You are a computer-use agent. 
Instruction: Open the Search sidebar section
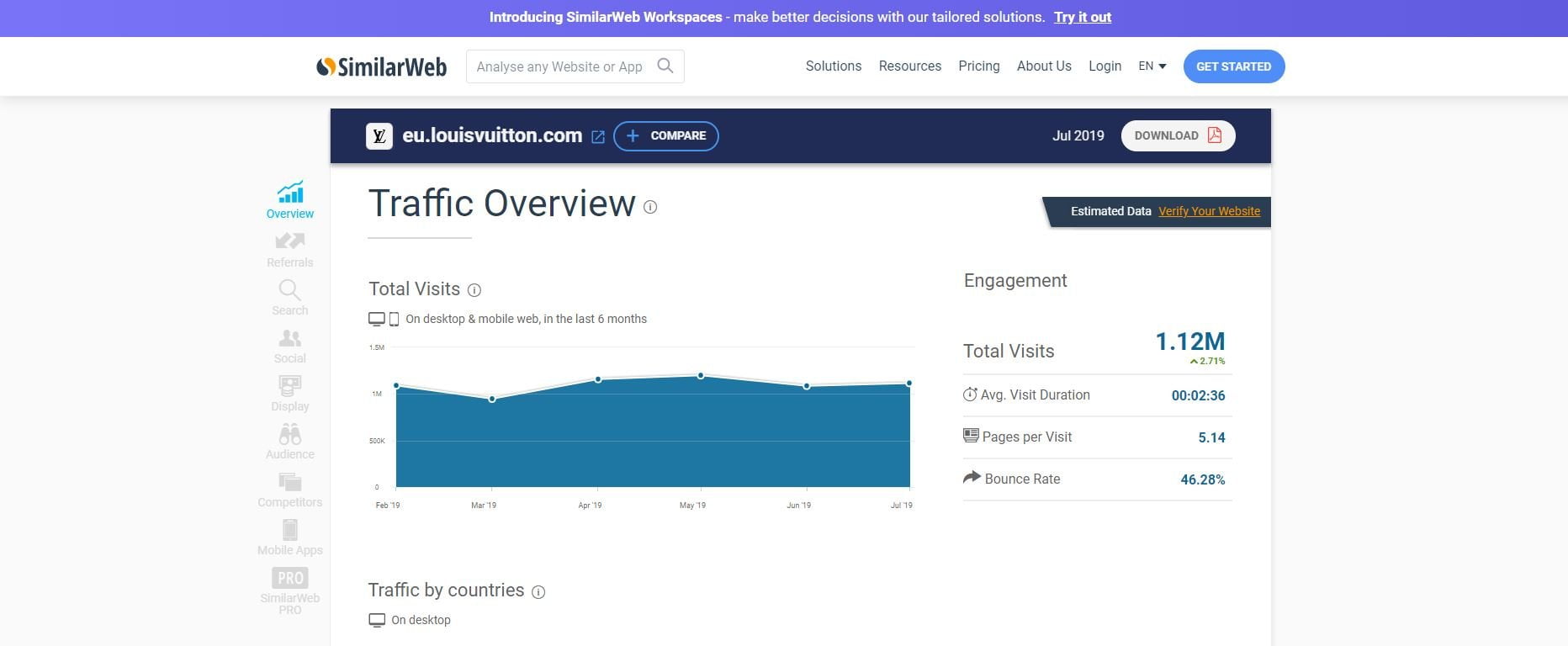click(x=290, y=298)
